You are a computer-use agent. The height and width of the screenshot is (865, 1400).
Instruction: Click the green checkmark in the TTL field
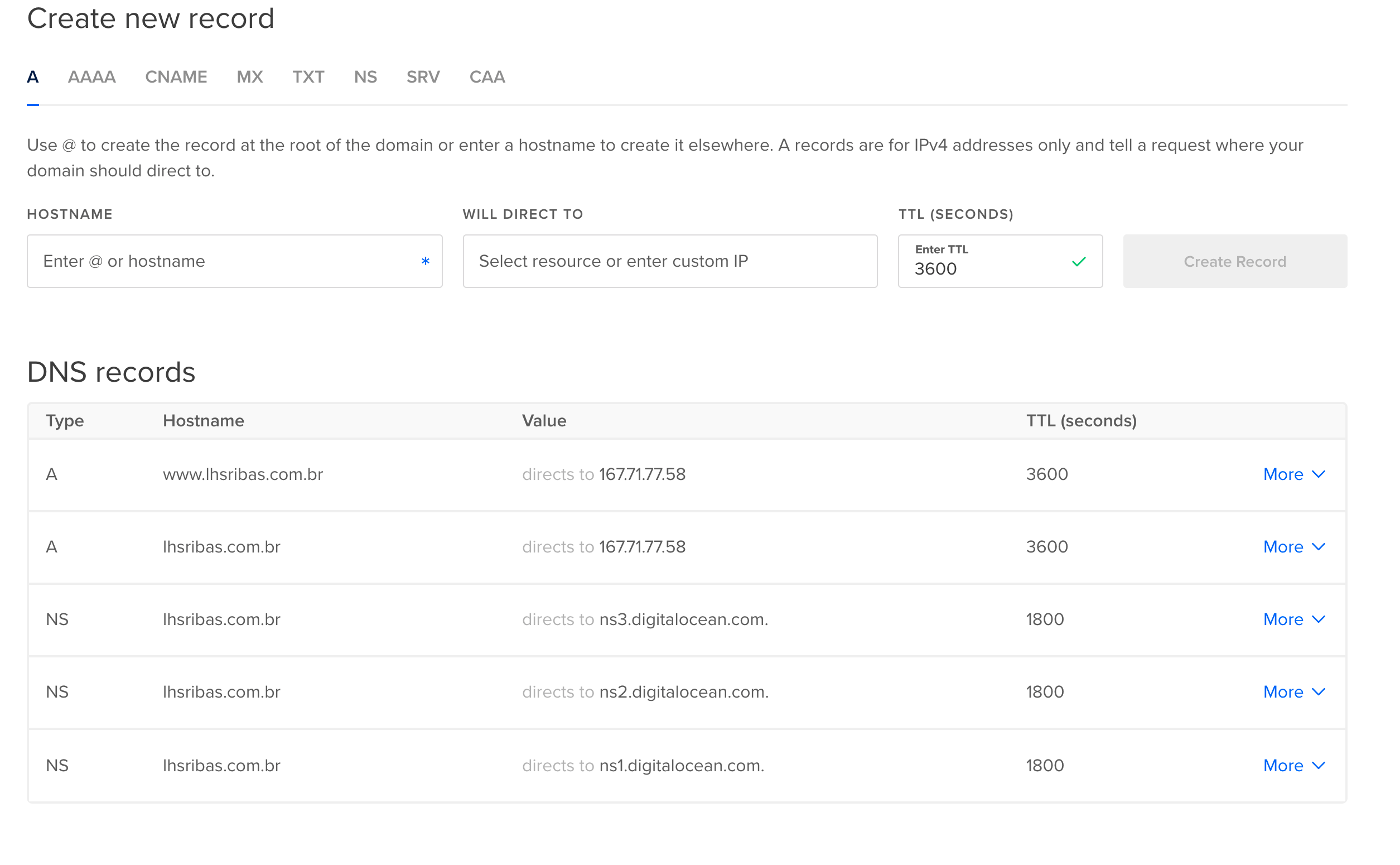(x=1079, y=262)
